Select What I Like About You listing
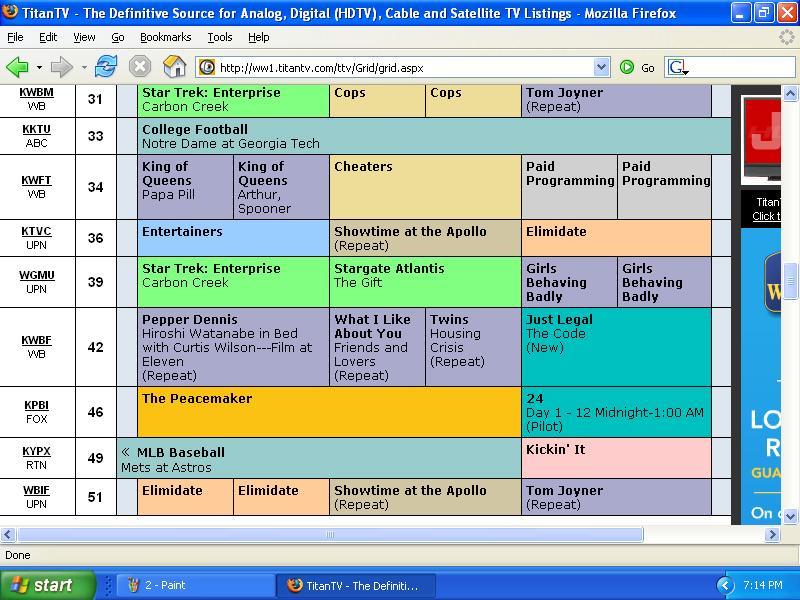The width and height of the screenshot is (800, 600). coord(378,347)
